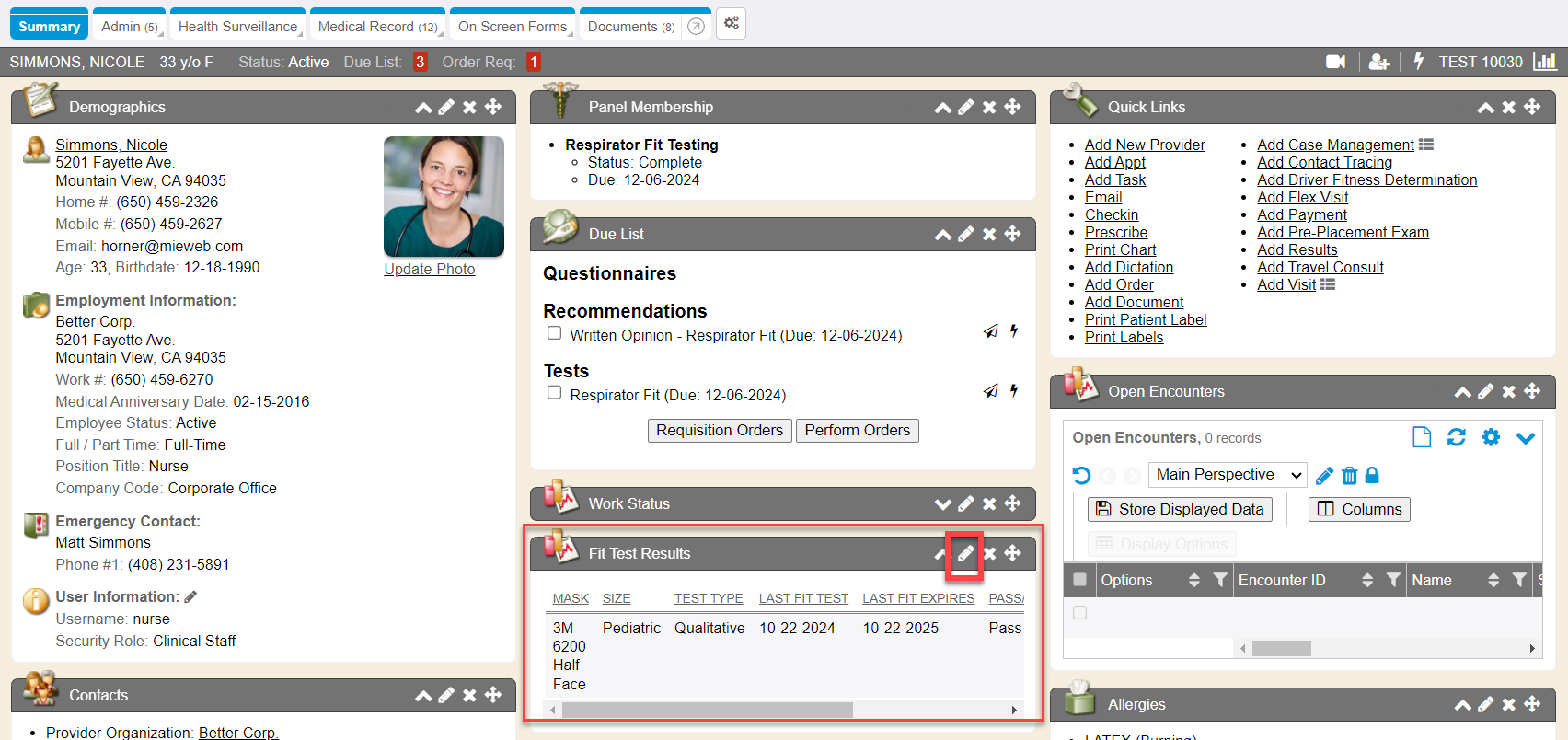The height and width of the screenshot is (740, 1568).
Task: Open the Main Perspective dropdown
Action: [x=1228, y=475]
